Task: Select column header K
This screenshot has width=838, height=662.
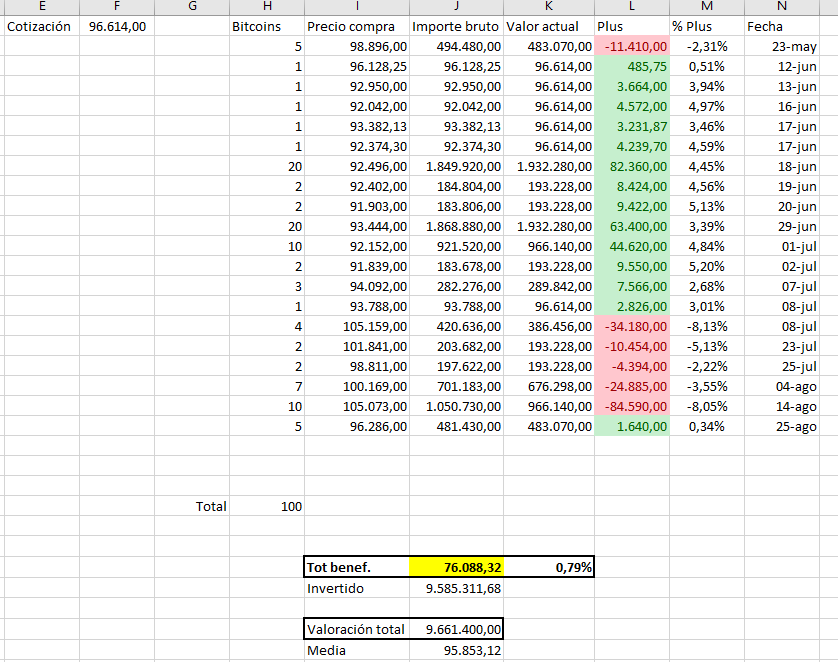Action: point(549,7)
